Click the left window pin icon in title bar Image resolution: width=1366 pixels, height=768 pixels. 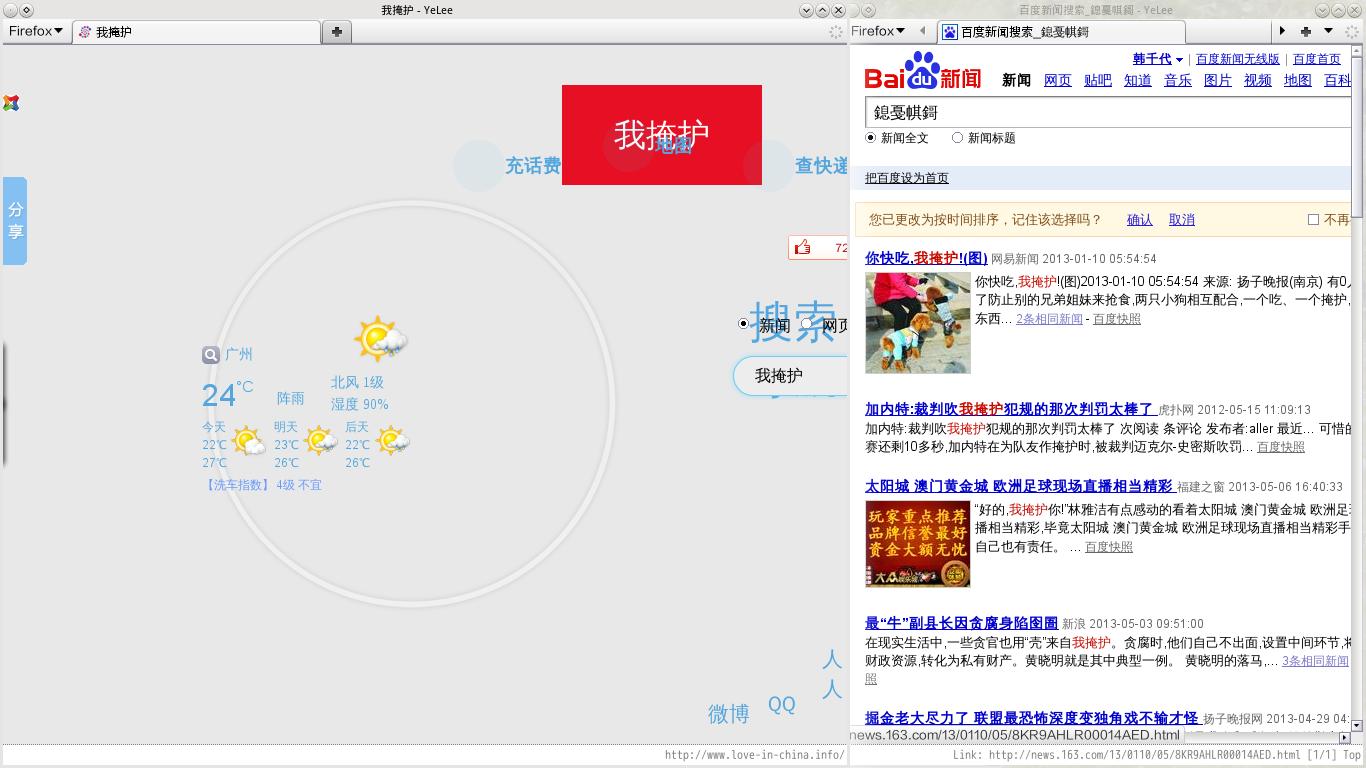[26, 10]
